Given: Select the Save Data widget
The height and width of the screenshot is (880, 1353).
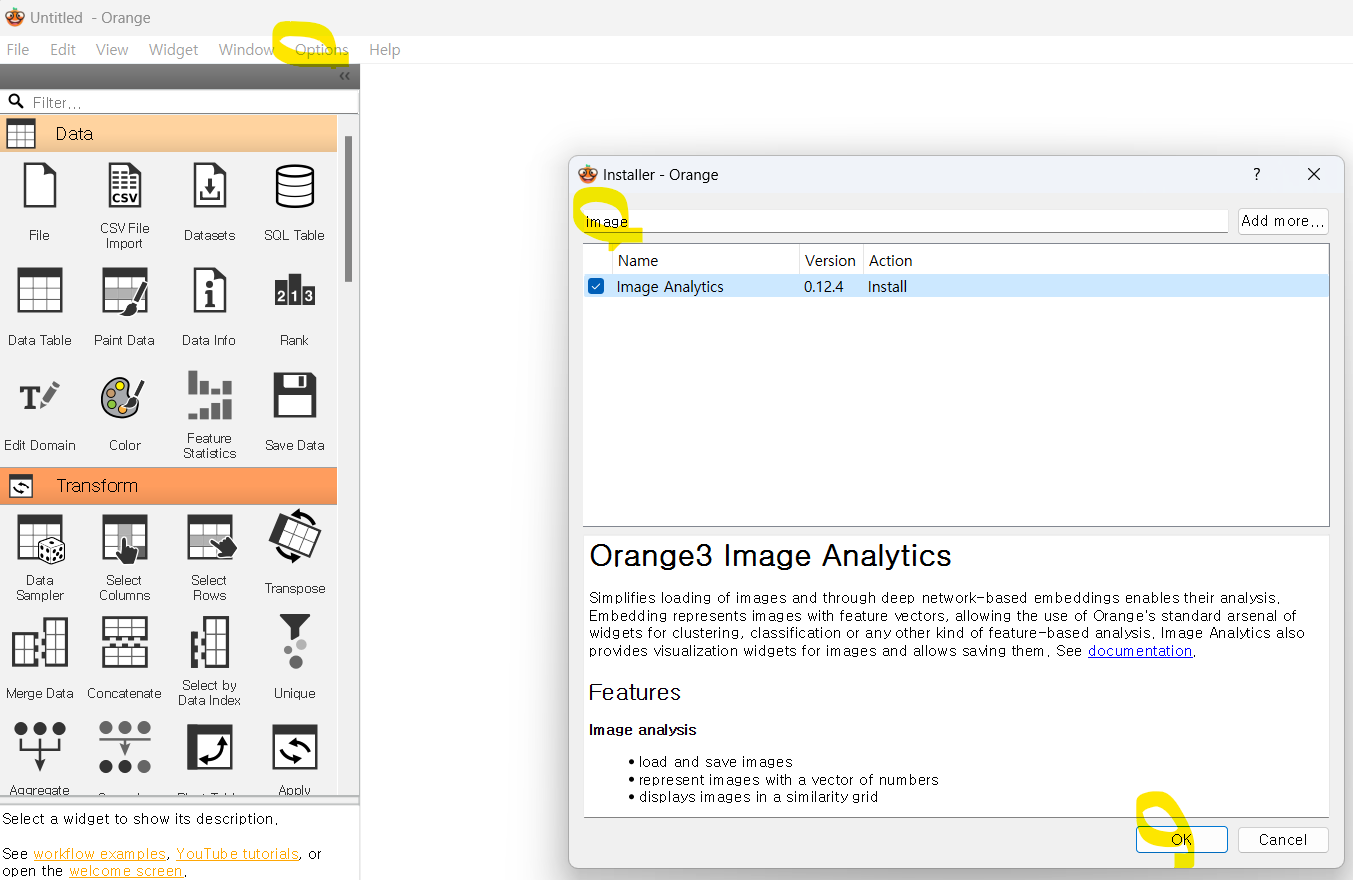Looking at the screenshot, I should click(x=294, y=411).
